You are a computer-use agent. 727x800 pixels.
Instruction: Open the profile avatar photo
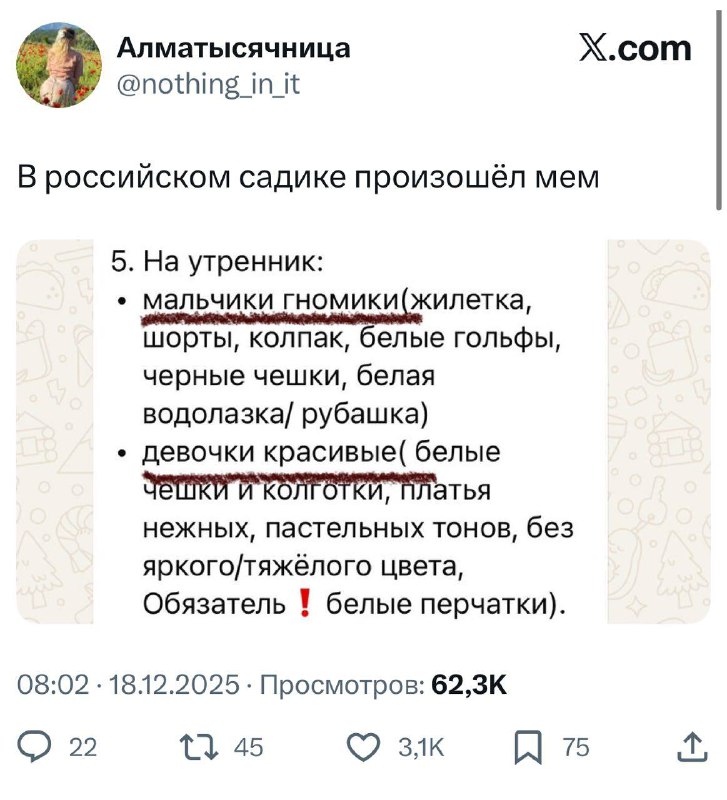(58, 62)
